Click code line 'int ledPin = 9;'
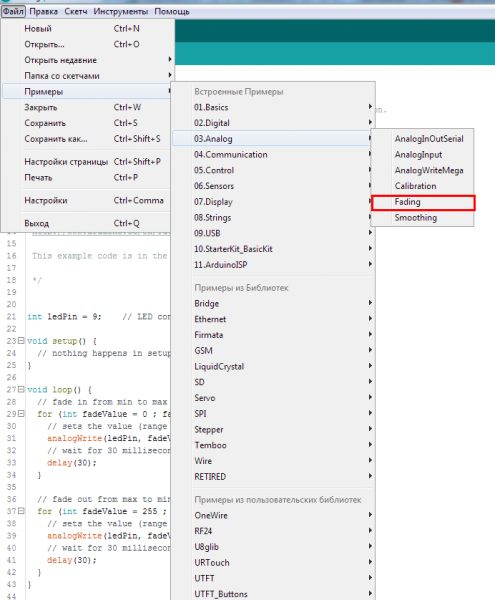Screen dimensions: 495x600 64,317
